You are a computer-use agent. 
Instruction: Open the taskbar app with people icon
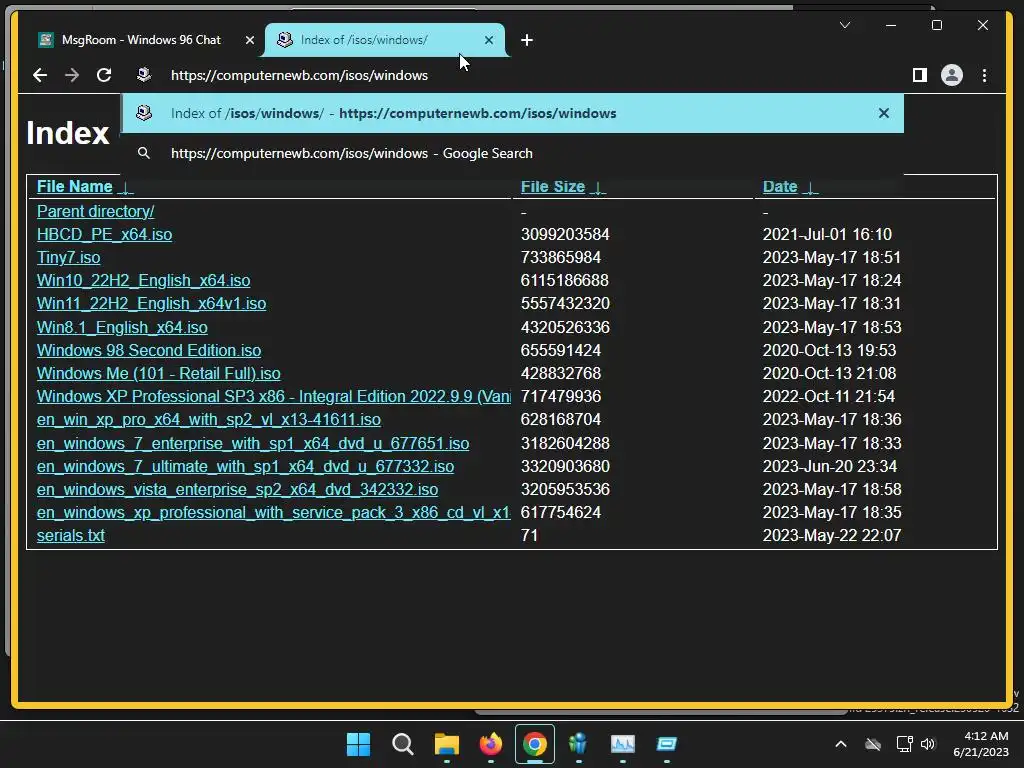click(579, 744)
